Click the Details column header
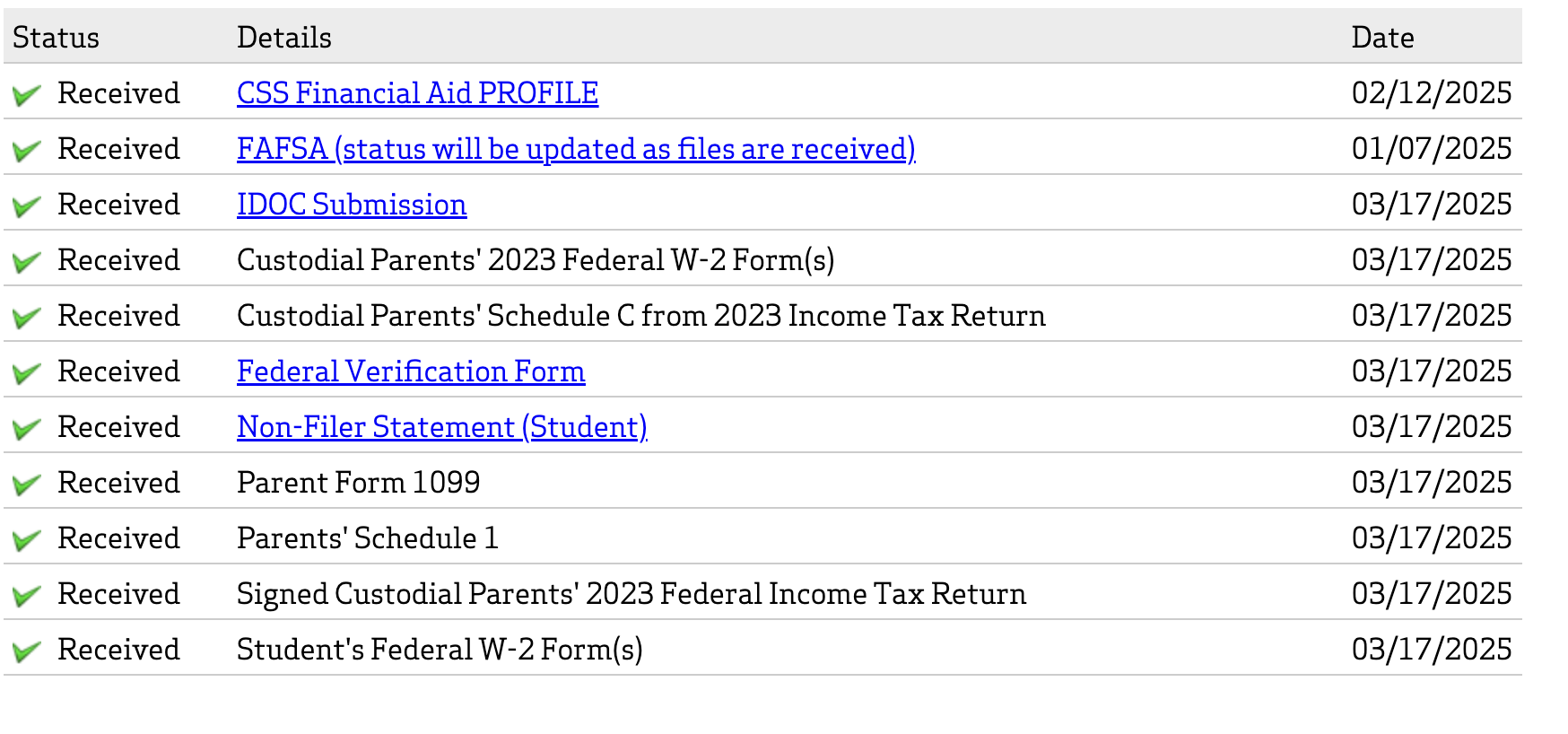The width and height of the screenshot is (1568, 734). point(284,38)
